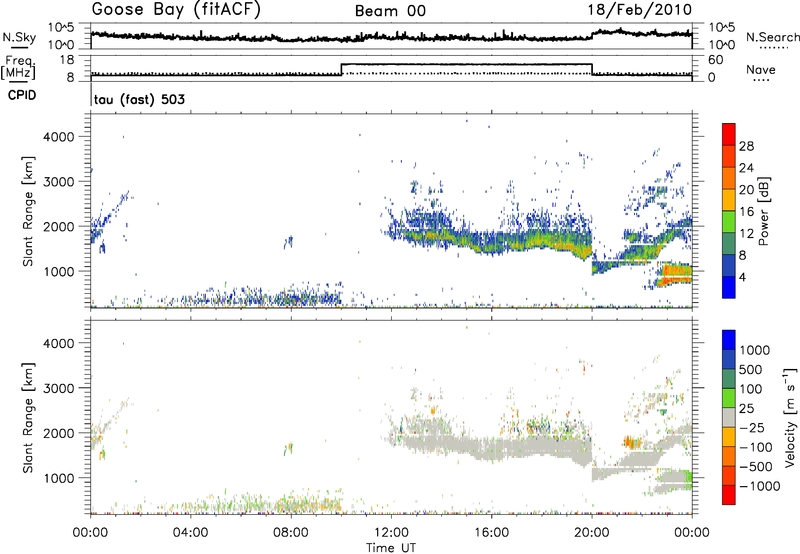The width and height of the screenshot is (800, 554).
Task: Click the 1000 tick of the power panel
Action: 59,271
